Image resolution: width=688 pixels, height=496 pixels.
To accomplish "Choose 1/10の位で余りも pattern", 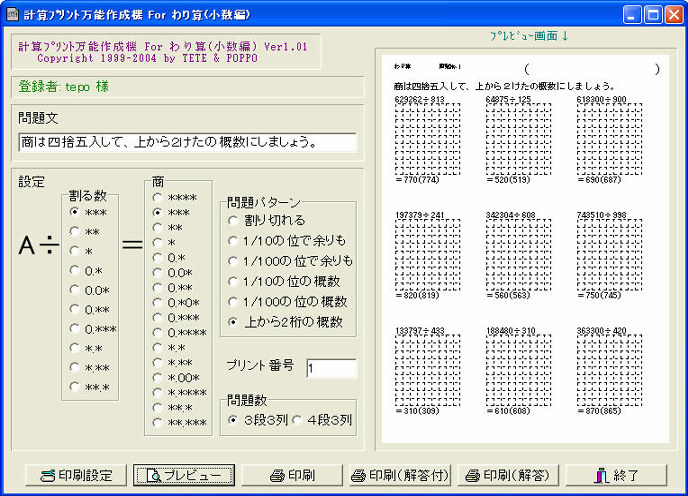I will click(x=287, y=241).
